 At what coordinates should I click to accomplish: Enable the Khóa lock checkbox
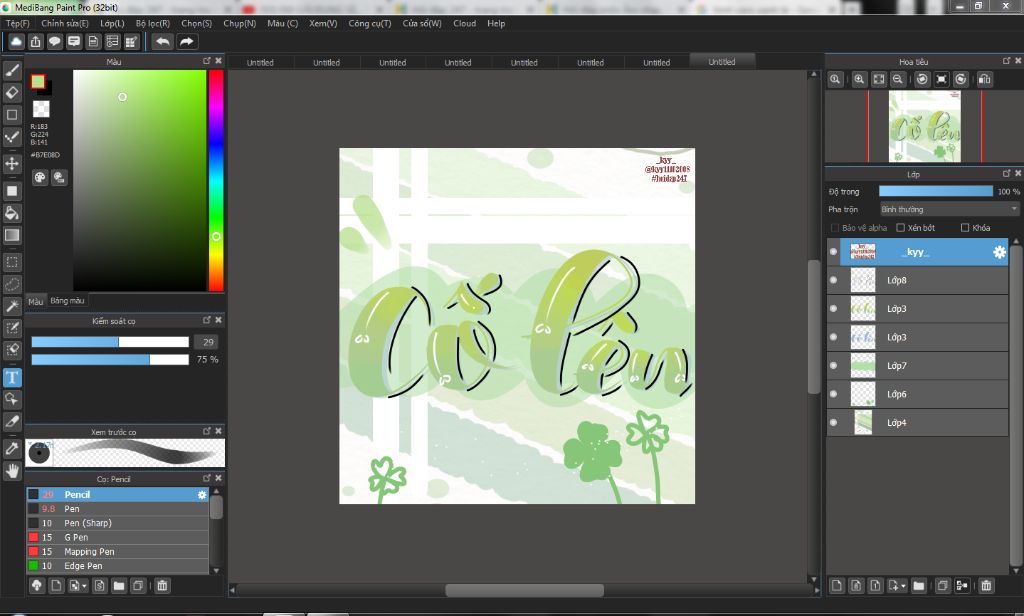[965, 228]
